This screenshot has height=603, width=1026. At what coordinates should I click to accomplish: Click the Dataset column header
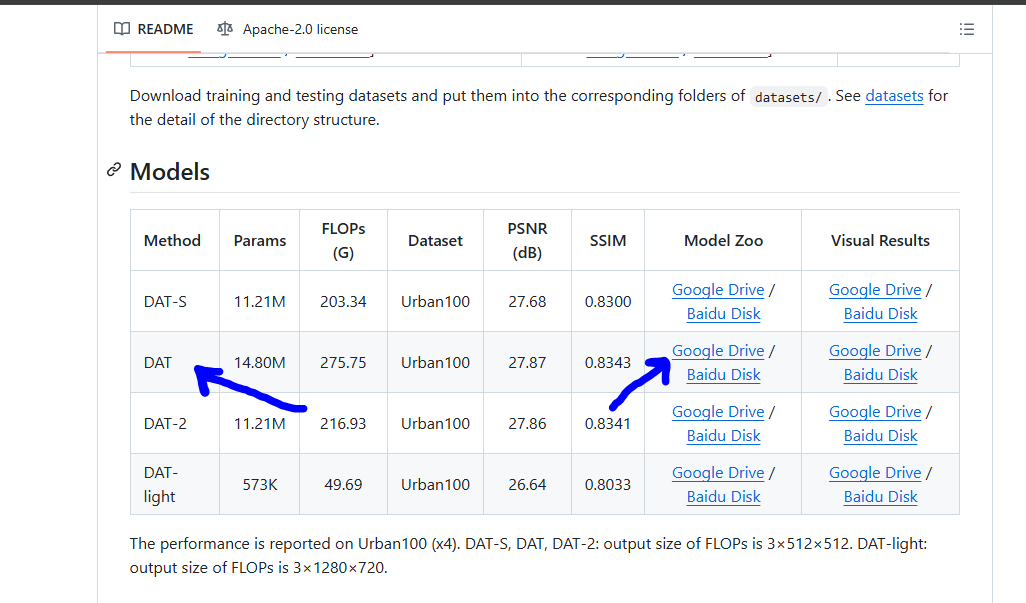click(x=435, y=241)
